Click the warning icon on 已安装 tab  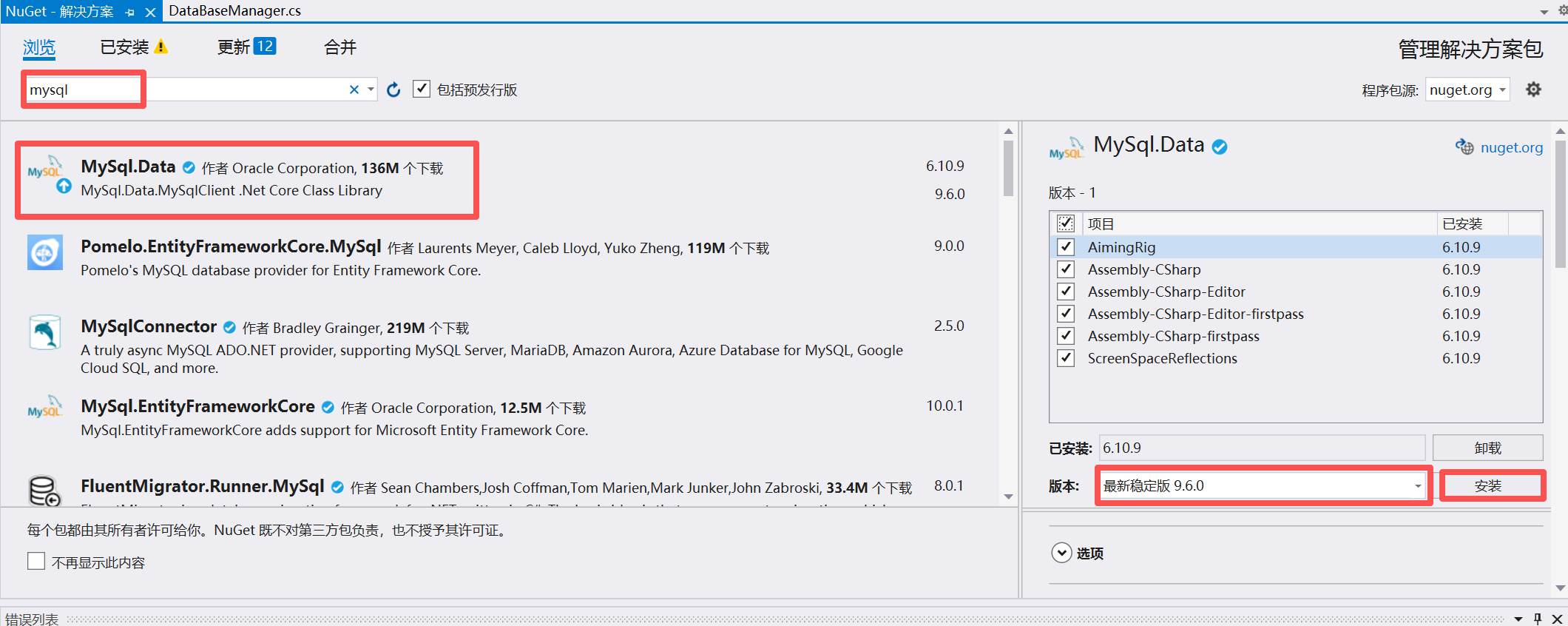coord(161,47)
